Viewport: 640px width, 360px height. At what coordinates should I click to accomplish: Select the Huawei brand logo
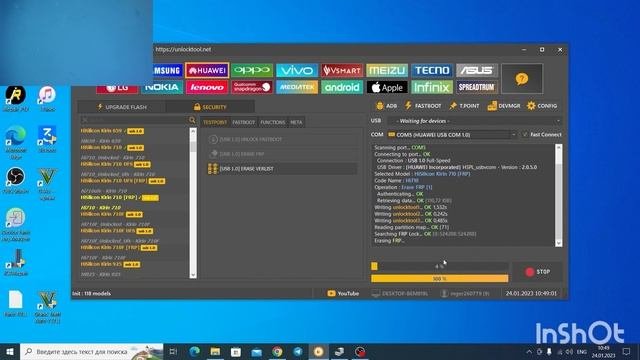click(x=207, y=70)
